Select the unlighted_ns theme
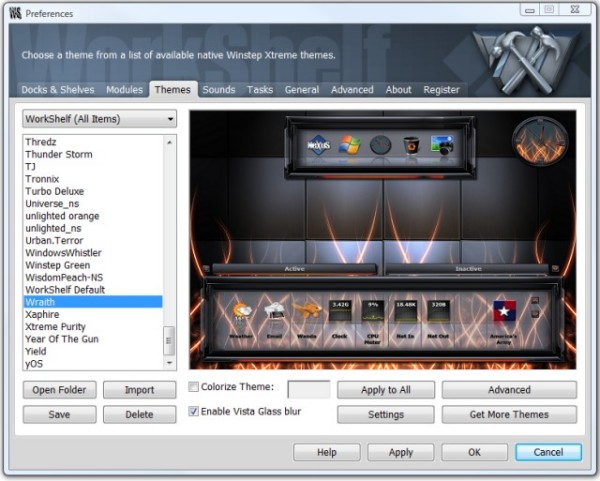The width and height of the screenshot is (600, 481). point(93,228)
